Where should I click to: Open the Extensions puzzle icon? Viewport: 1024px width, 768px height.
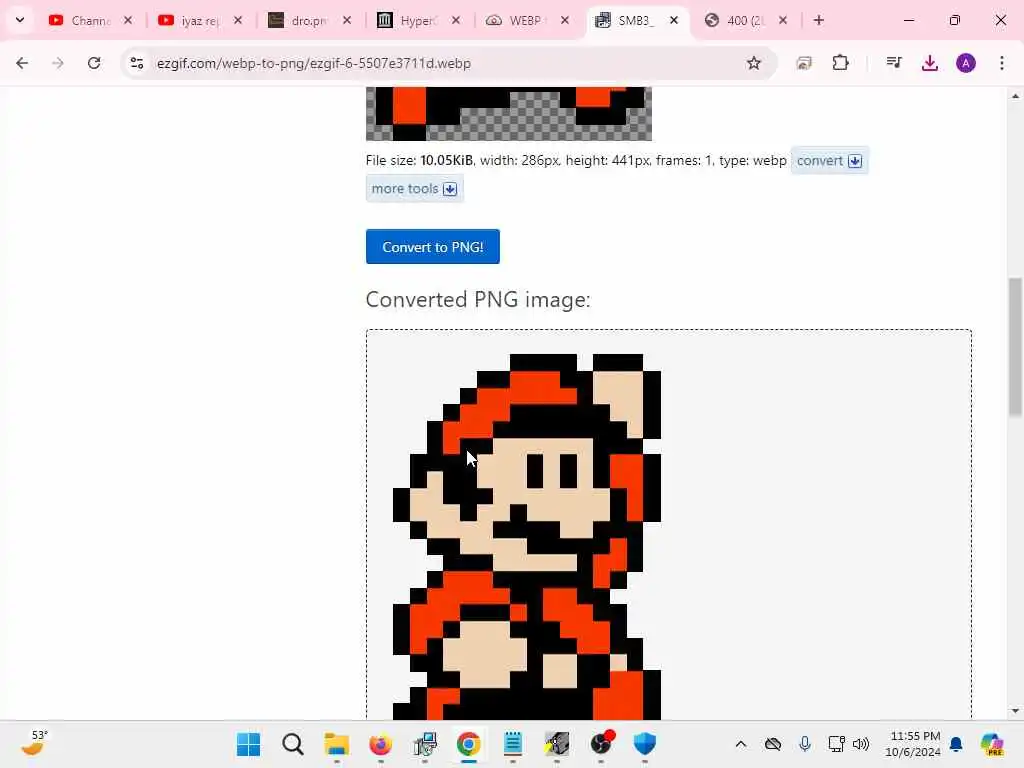coord(840,63)
